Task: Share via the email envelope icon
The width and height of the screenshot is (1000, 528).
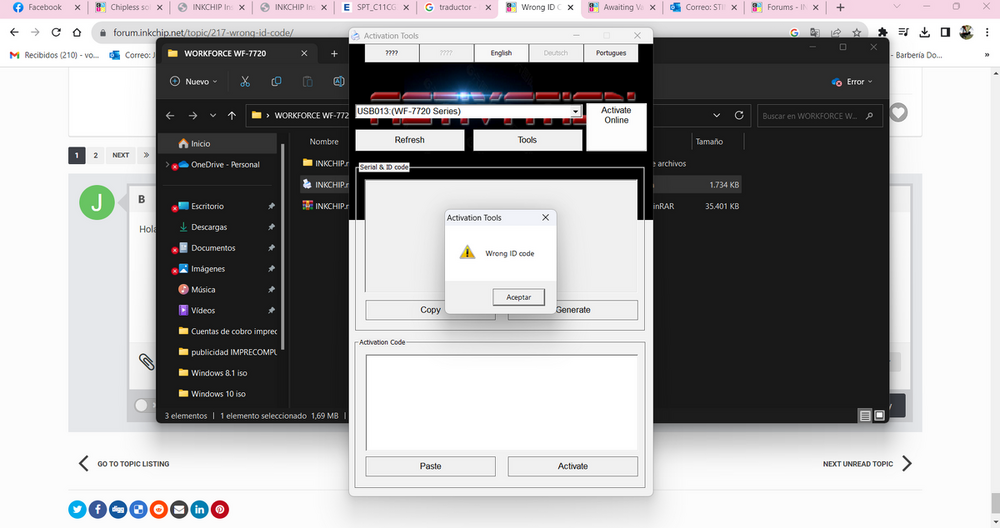Action: (x=179, y=510)
